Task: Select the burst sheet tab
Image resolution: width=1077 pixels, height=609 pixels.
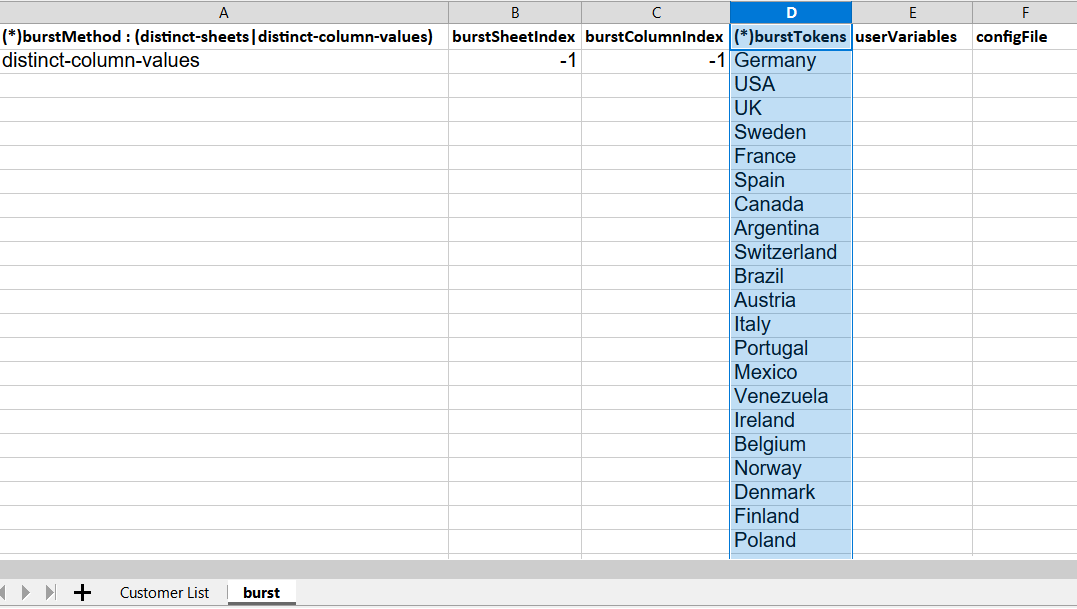Action: (262, 593)
